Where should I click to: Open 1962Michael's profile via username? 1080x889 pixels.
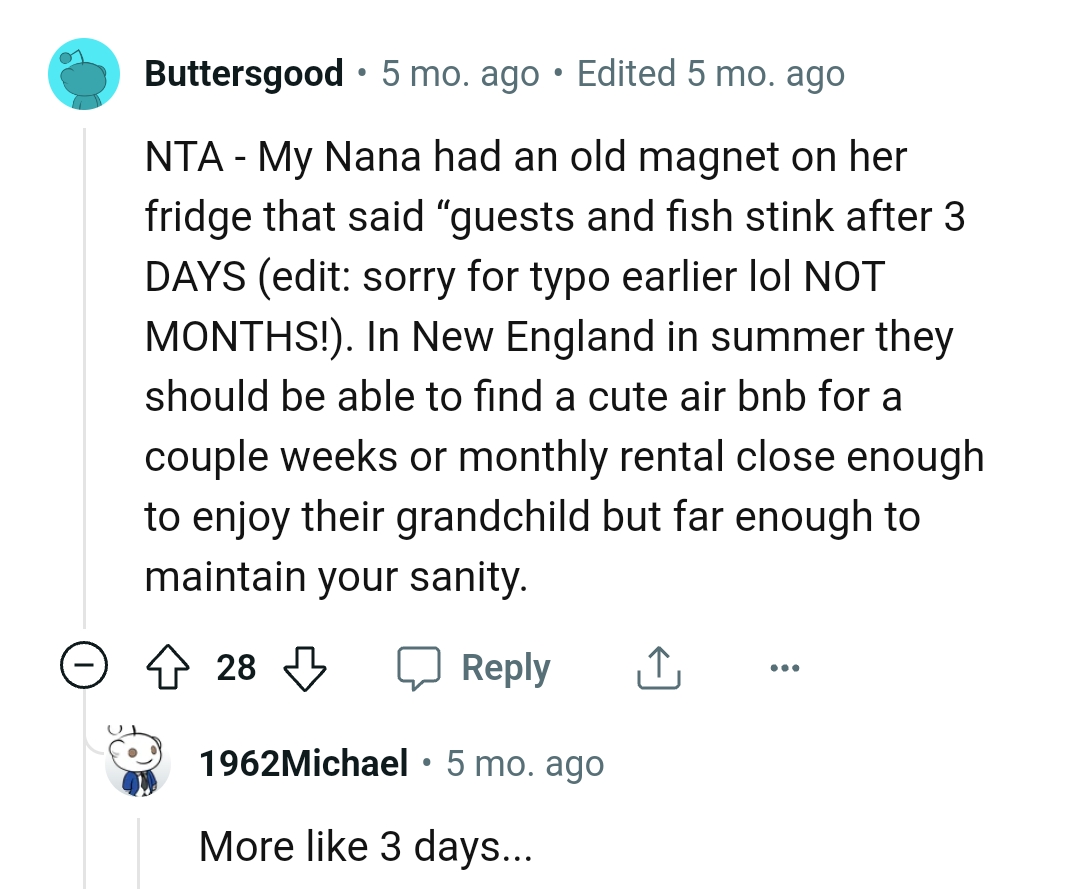[303, 763]
